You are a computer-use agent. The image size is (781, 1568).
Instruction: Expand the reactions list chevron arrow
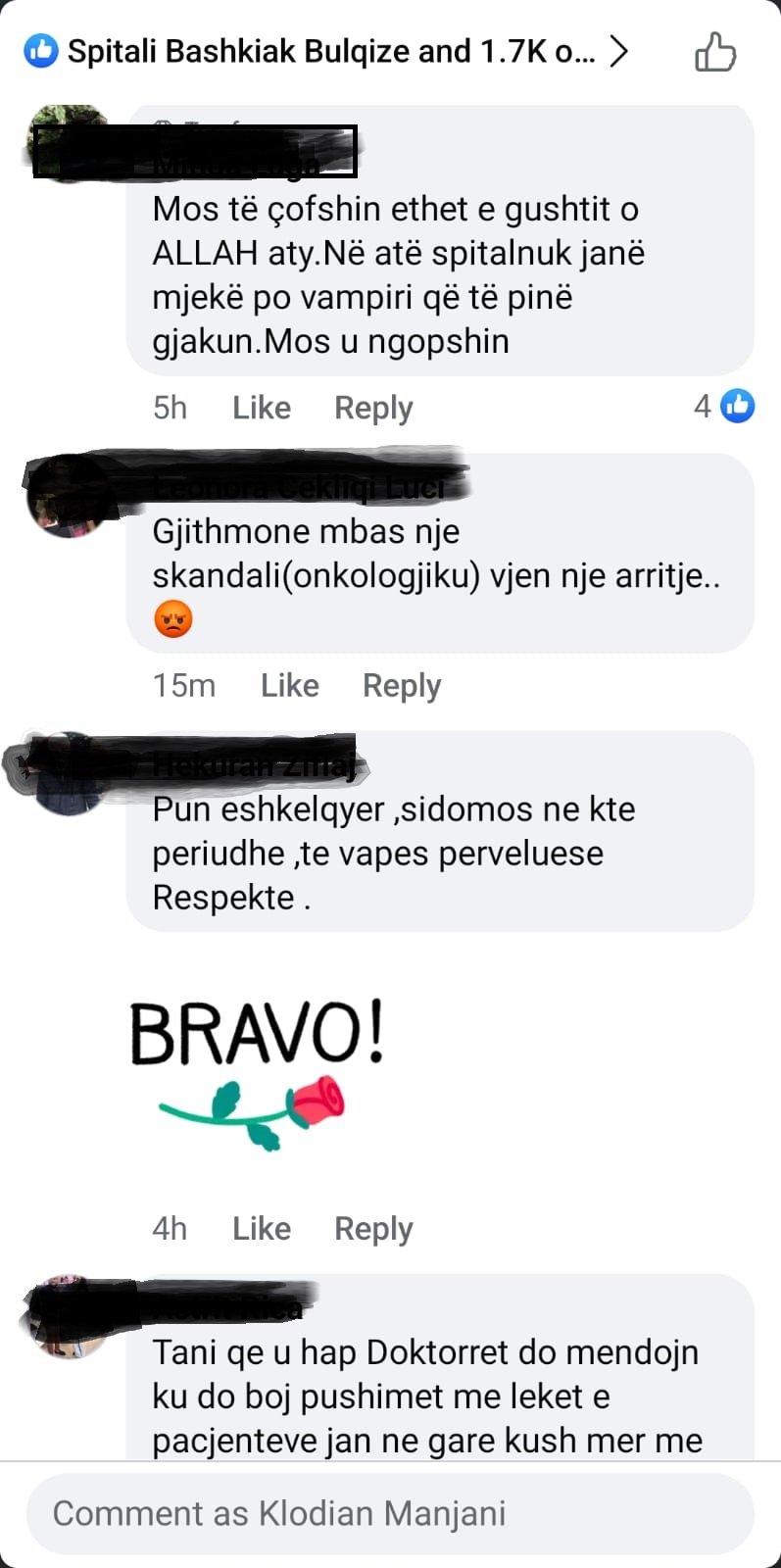[617, 51]
